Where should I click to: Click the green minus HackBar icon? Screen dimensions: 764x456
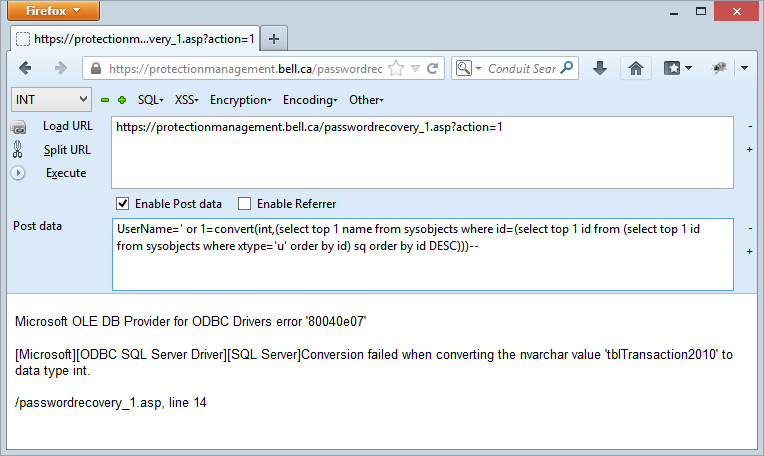105,100
